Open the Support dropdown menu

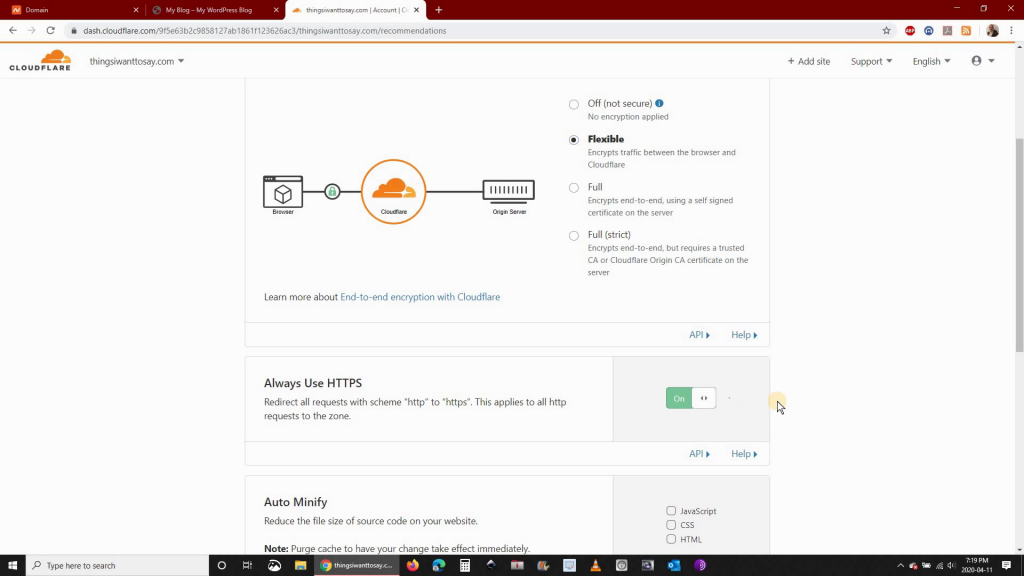pyautogui.click(x=871, y=61)
